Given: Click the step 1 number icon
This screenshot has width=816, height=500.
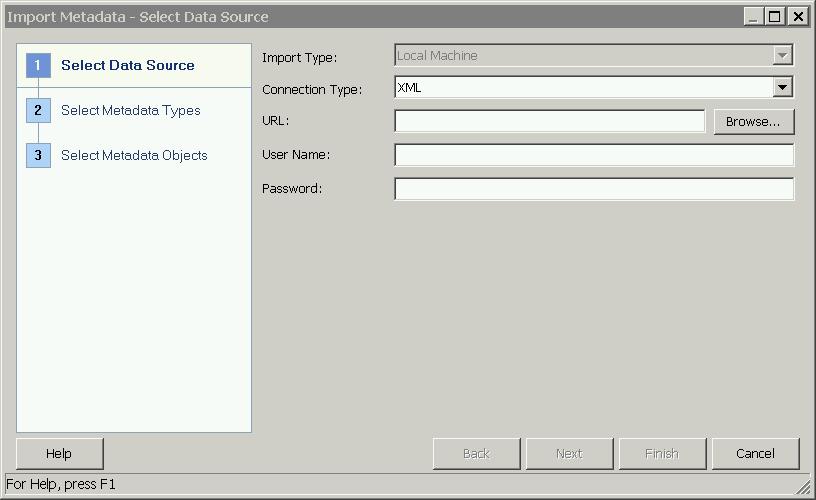Looking at the screenshot, I should [38, 66].
